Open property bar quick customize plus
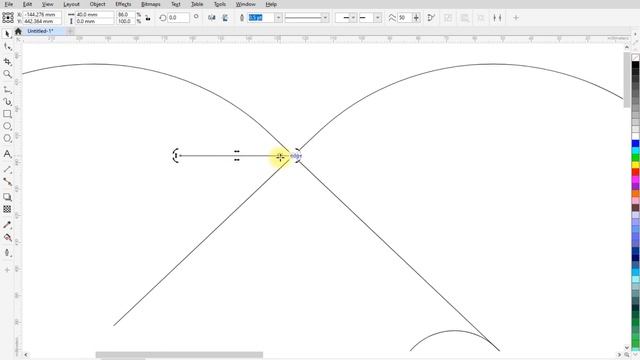The width and height of the screenshot is (640, 360). coord(516,18)
